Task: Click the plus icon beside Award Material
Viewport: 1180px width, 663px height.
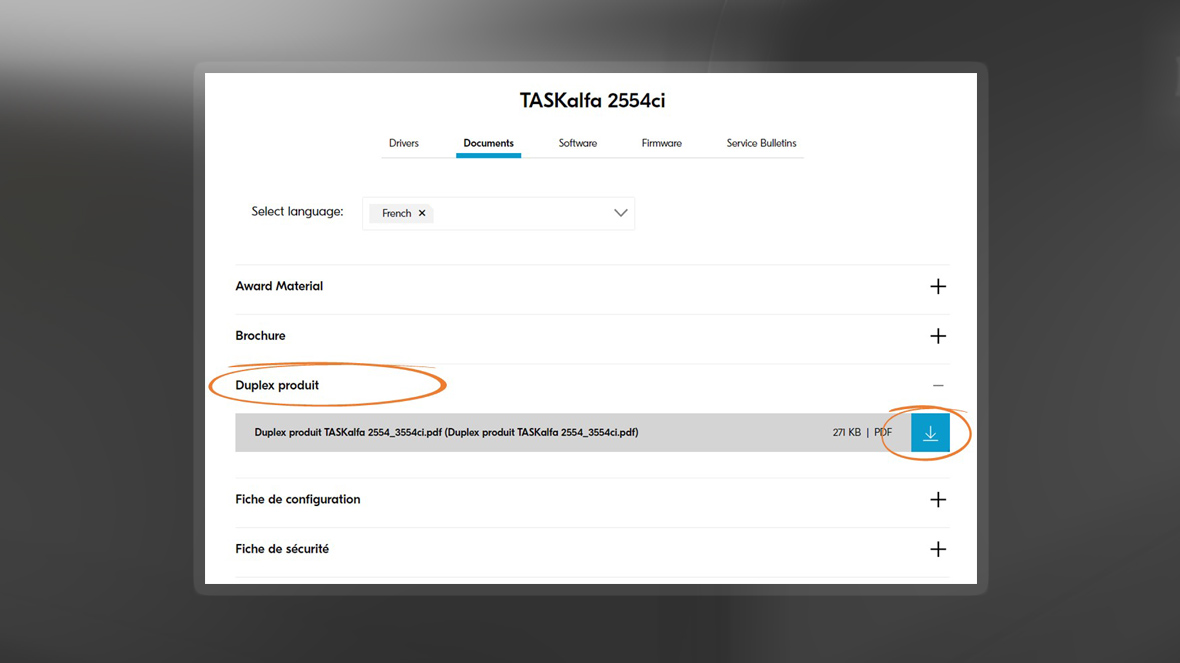Action: point(937,287)
